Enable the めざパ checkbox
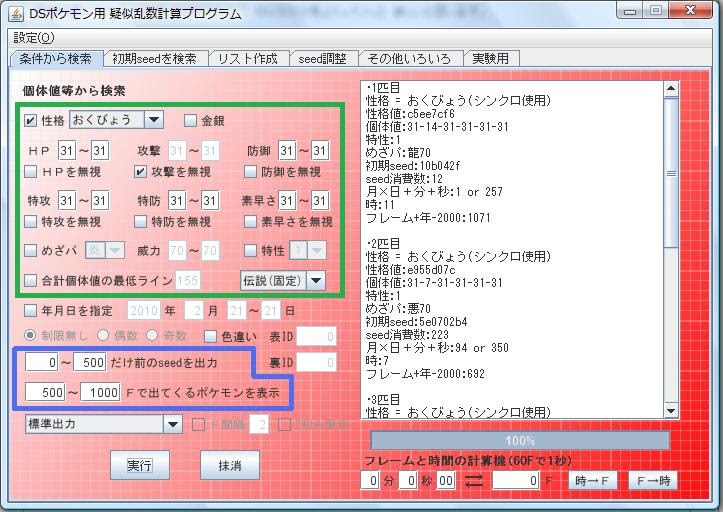The height and width of the screenshot is (512, 723). tap(30, 250)
